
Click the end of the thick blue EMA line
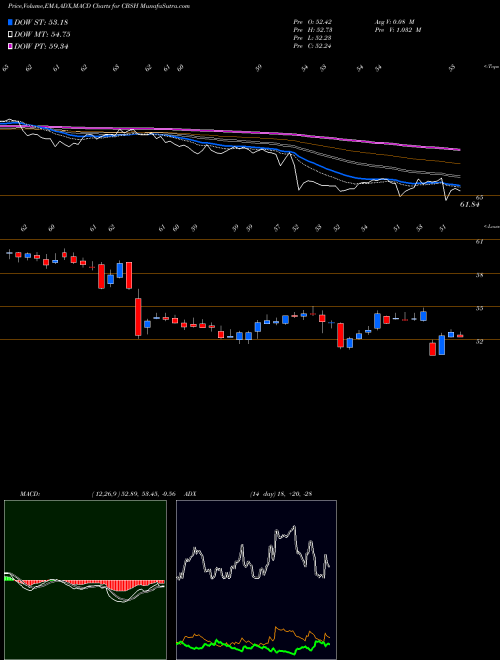(x=459, y=186)
